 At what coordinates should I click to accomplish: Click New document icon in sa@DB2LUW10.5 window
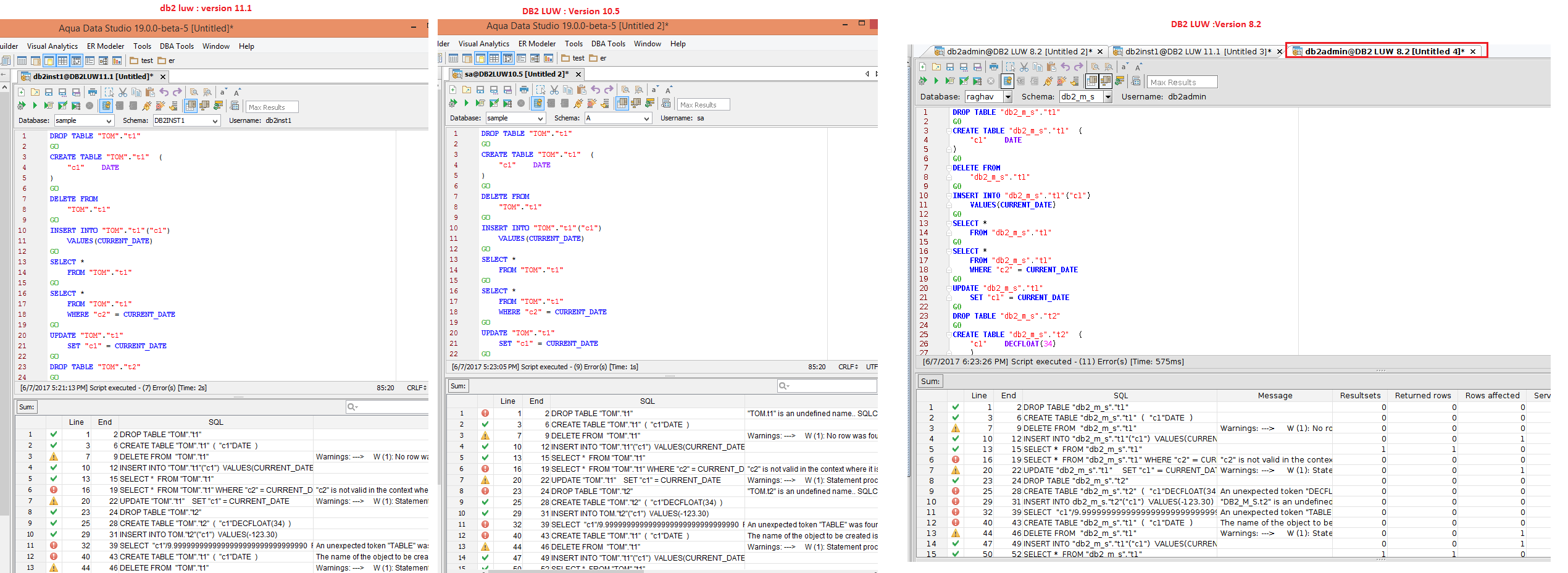452,90
